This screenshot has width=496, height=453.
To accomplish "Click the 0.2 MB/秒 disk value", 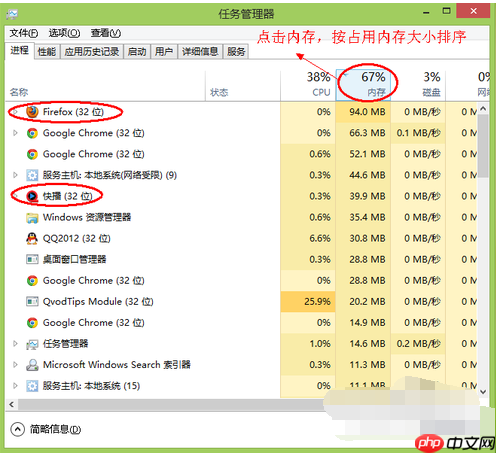I will (419, 344).
